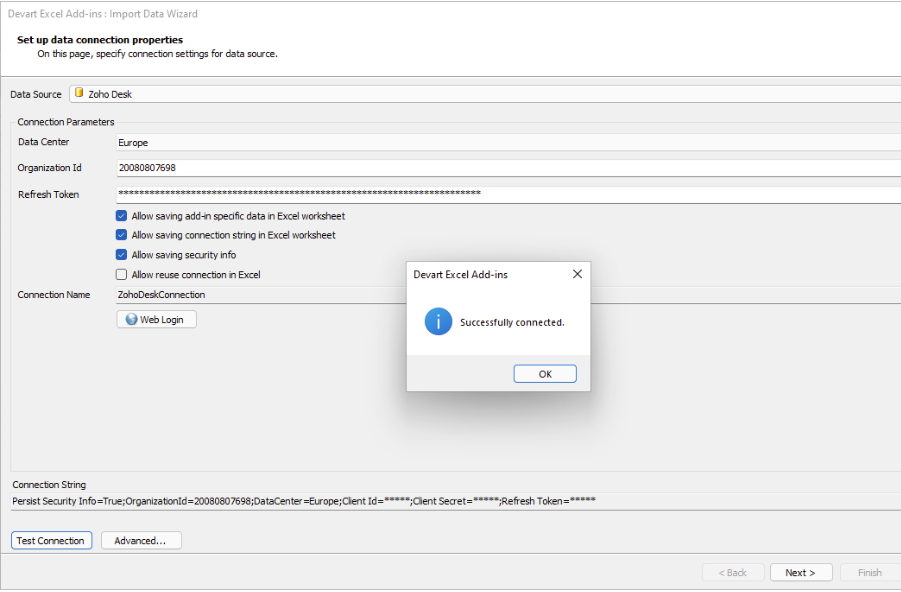901x592 pixels.
Task: Click OK on the Successfully connected message
Action: [544, 372]
